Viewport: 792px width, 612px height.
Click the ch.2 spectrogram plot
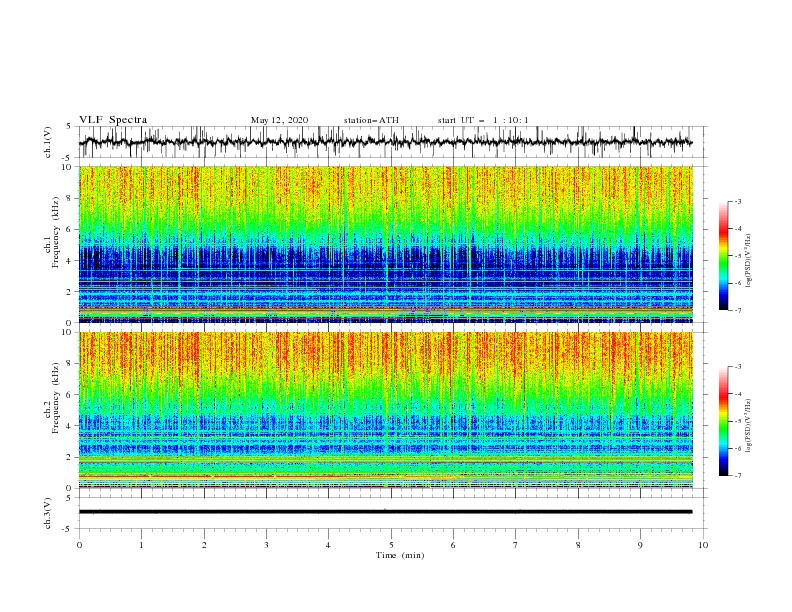coord(385,410)
